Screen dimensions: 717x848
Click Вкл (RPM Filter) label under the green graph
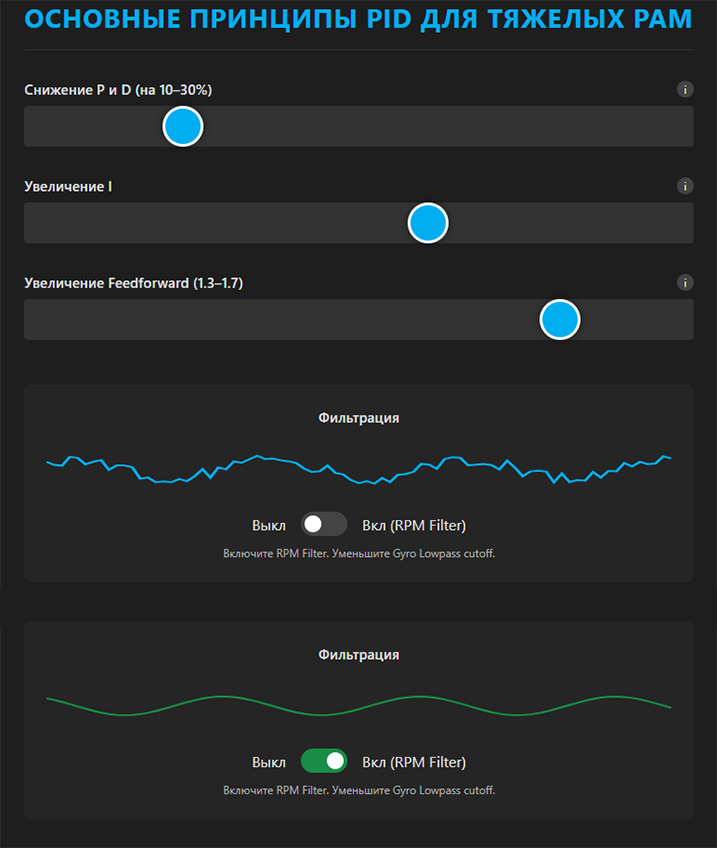click(x=414, y=762)
